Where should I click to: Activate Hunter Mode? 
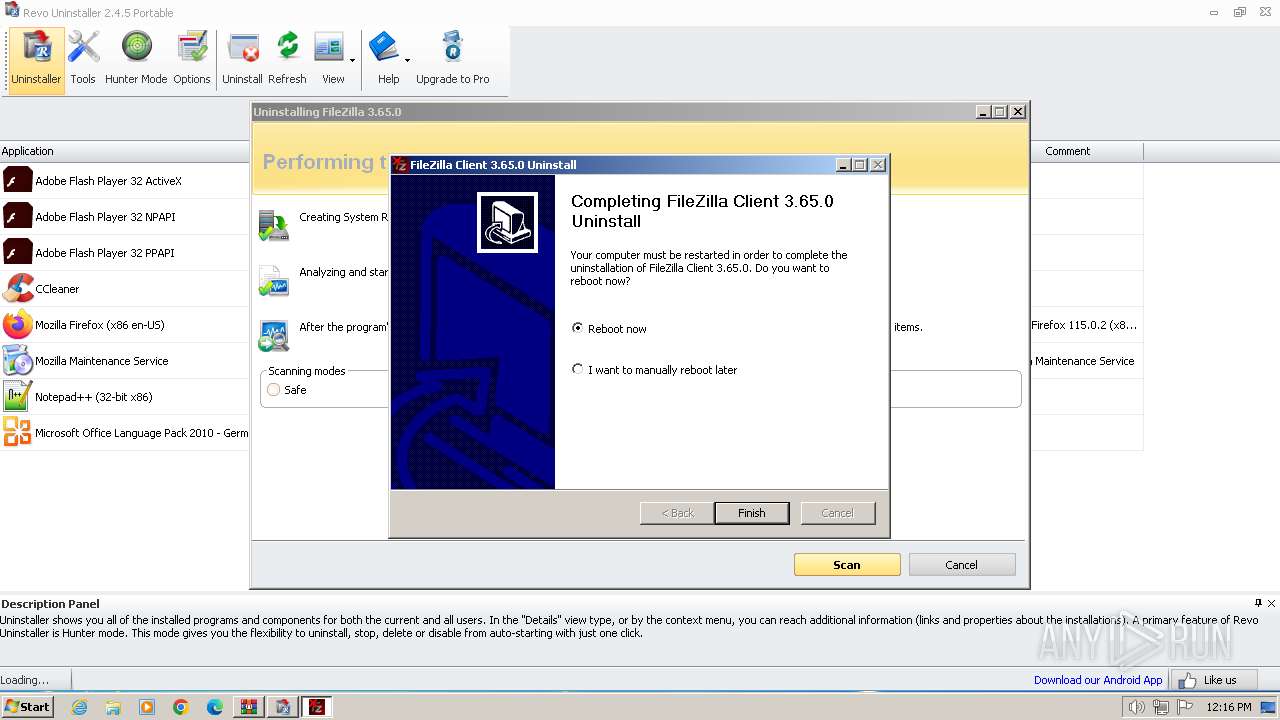(x=136, y=60)
